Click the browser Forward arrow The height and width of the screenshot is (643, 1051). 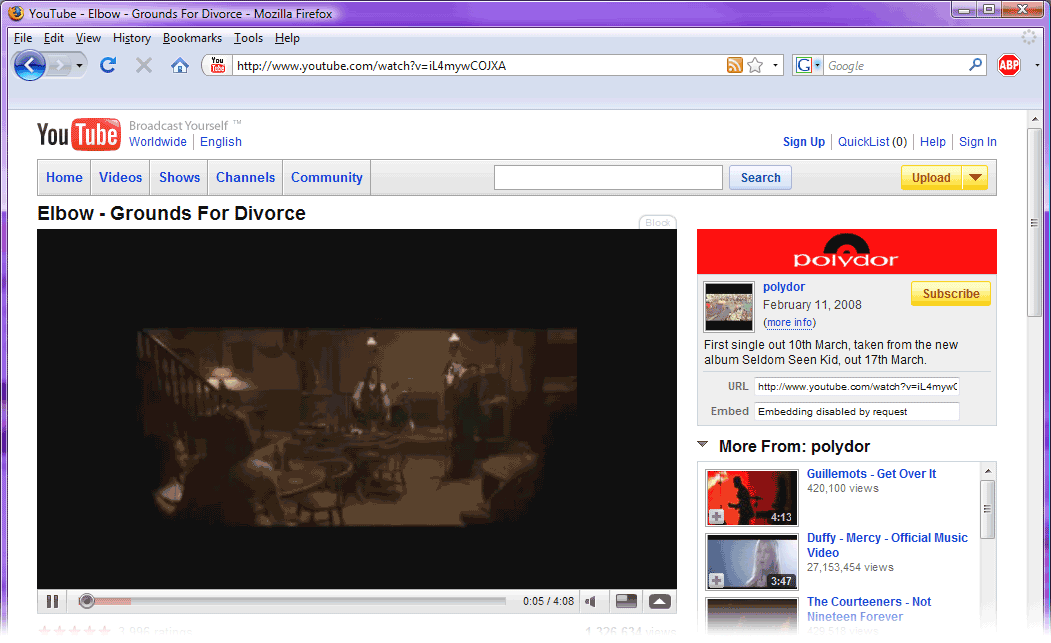point(60,66)
